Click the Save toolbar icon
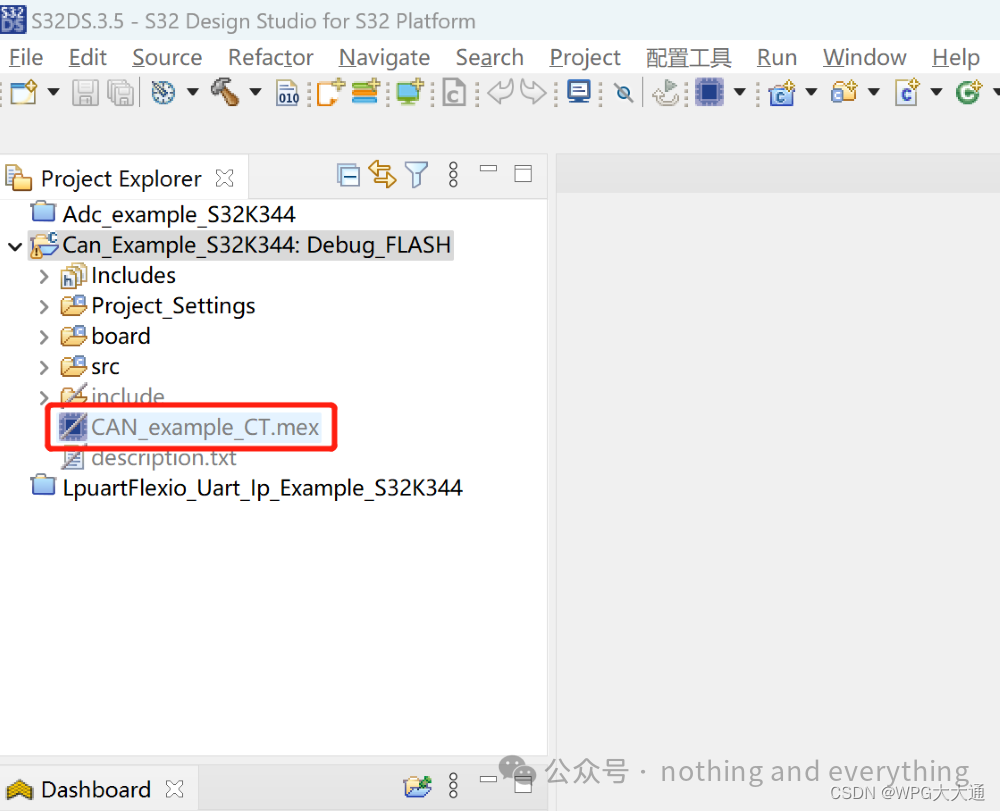Screen dimensions: 1000x811 click(x=85, y=92)
